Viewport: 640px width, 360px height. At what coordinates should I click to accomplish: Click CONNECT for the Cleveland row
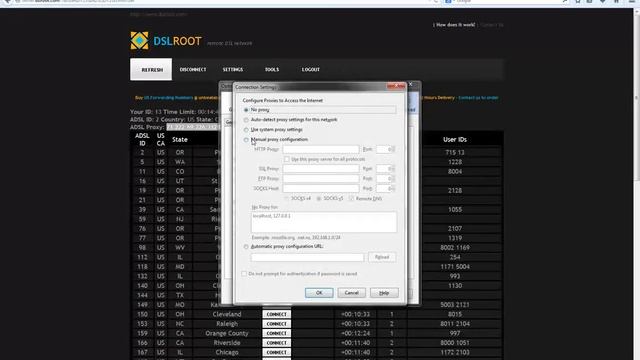(x=276, y=315)
